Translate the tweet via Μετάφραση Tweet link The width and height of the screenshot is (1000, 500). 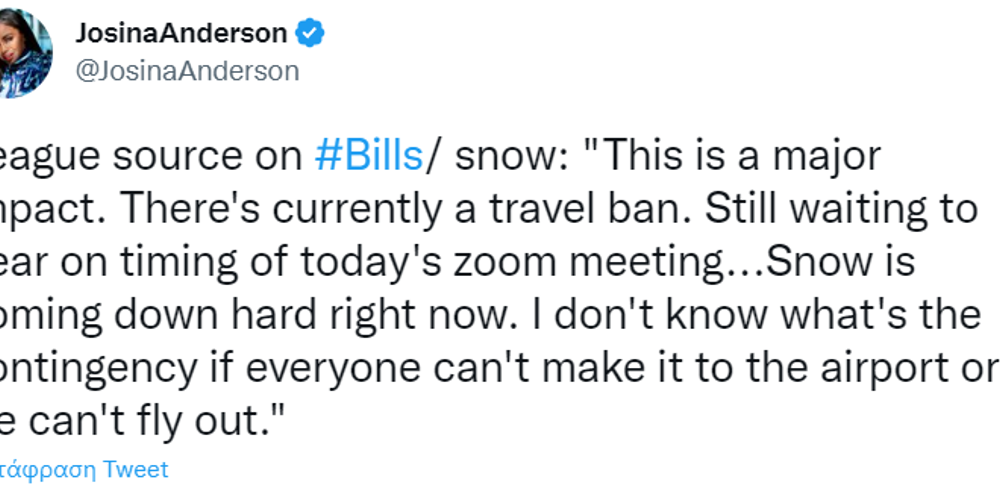tap(84, 469)
